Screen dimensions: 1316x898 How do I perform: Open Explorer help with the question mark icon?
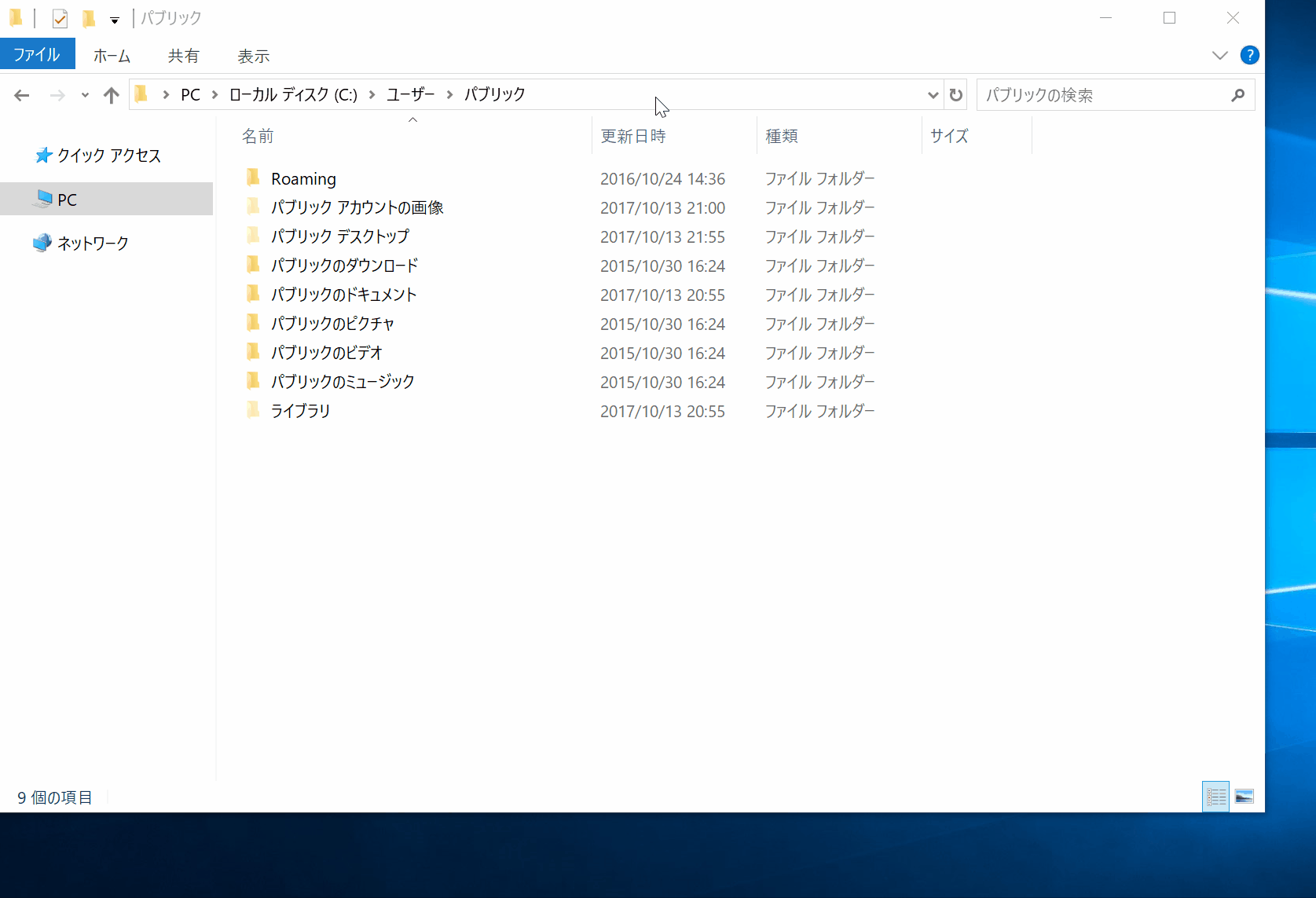click(x=1250, y=55)
